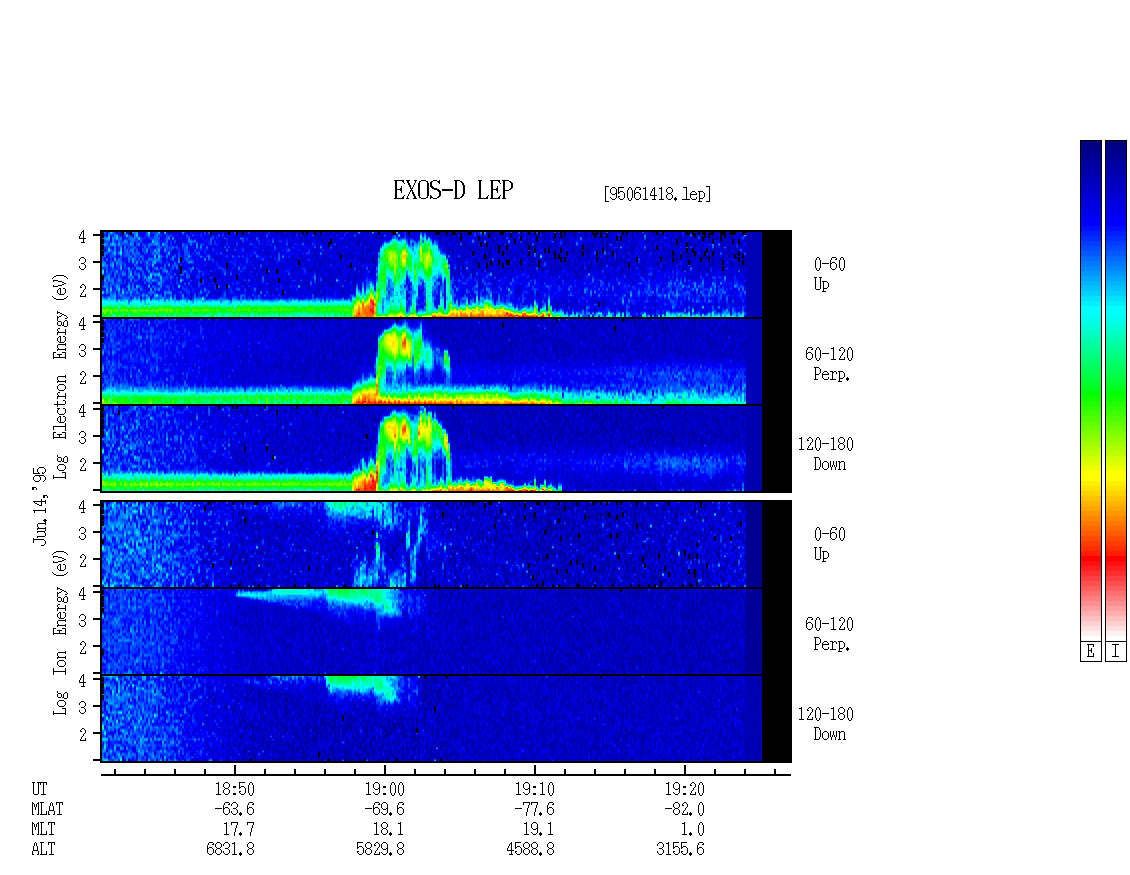The width and height of the screenshot is (1130, 875).
Task: Click the boxed E label under the color bar
Action: pyautogui.click(x=1090, y=652)
